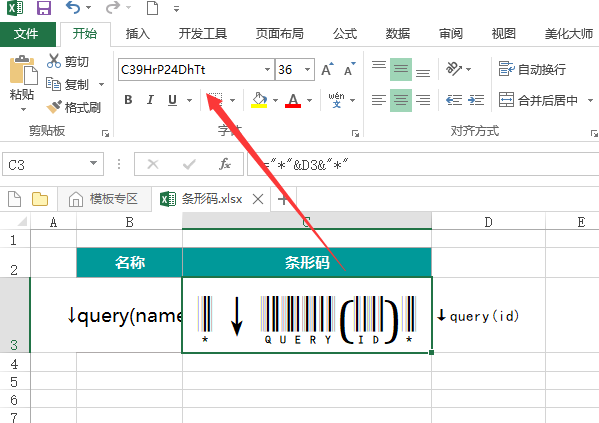Click 剪切 cut button
Viewport: 599px width, 423px height.
68,61
